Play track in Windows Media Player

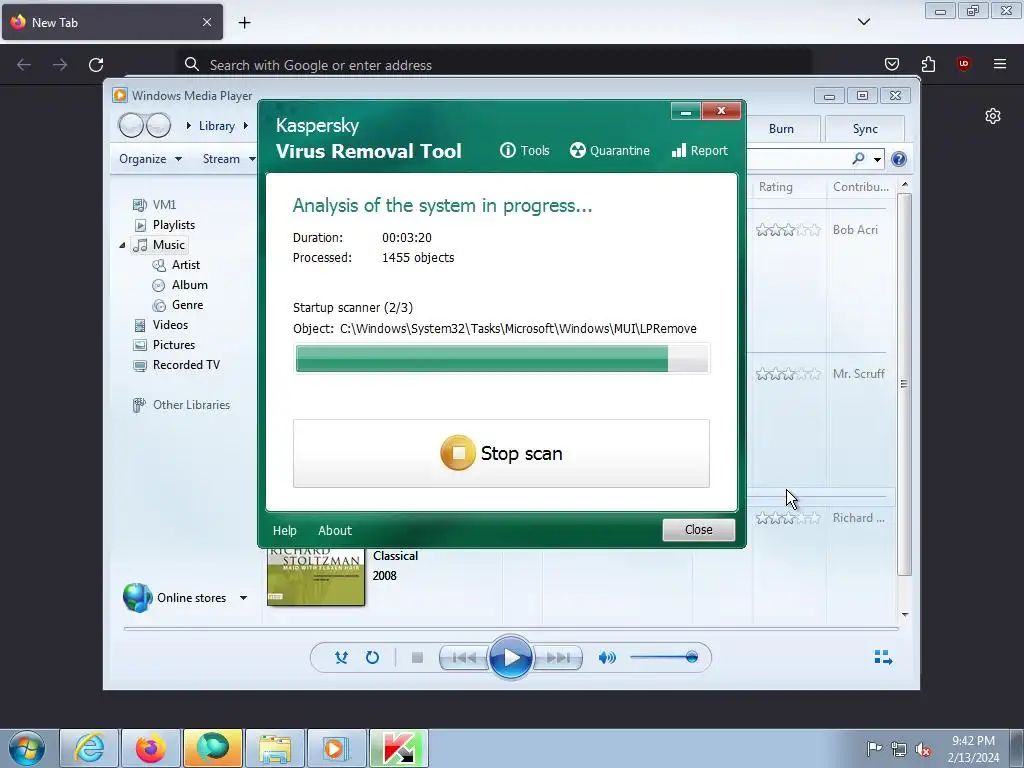pyautogui.click(x=510, y=657)
